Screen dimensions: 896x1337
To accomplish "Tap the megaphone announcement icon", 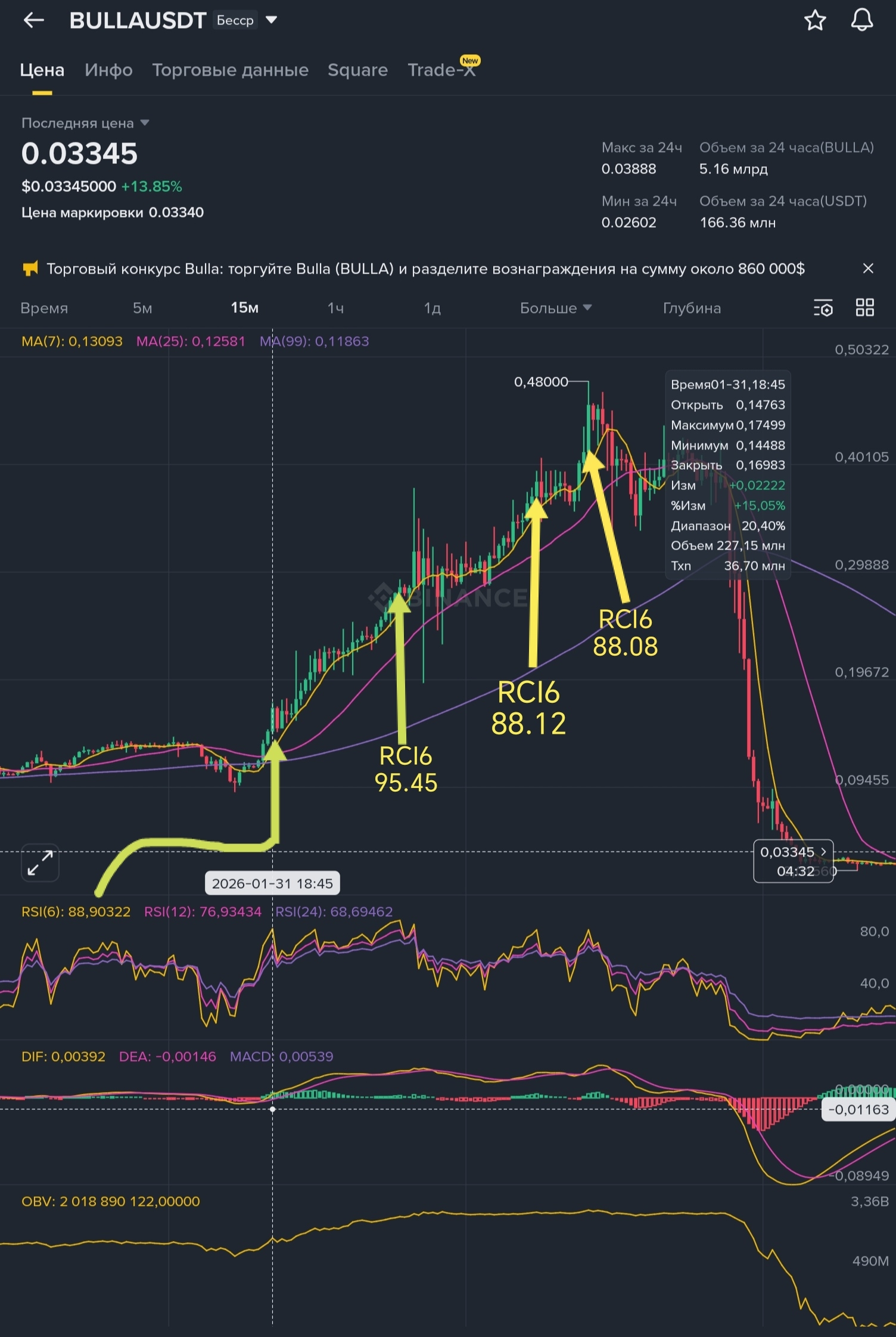I will [x=30, y=269].
